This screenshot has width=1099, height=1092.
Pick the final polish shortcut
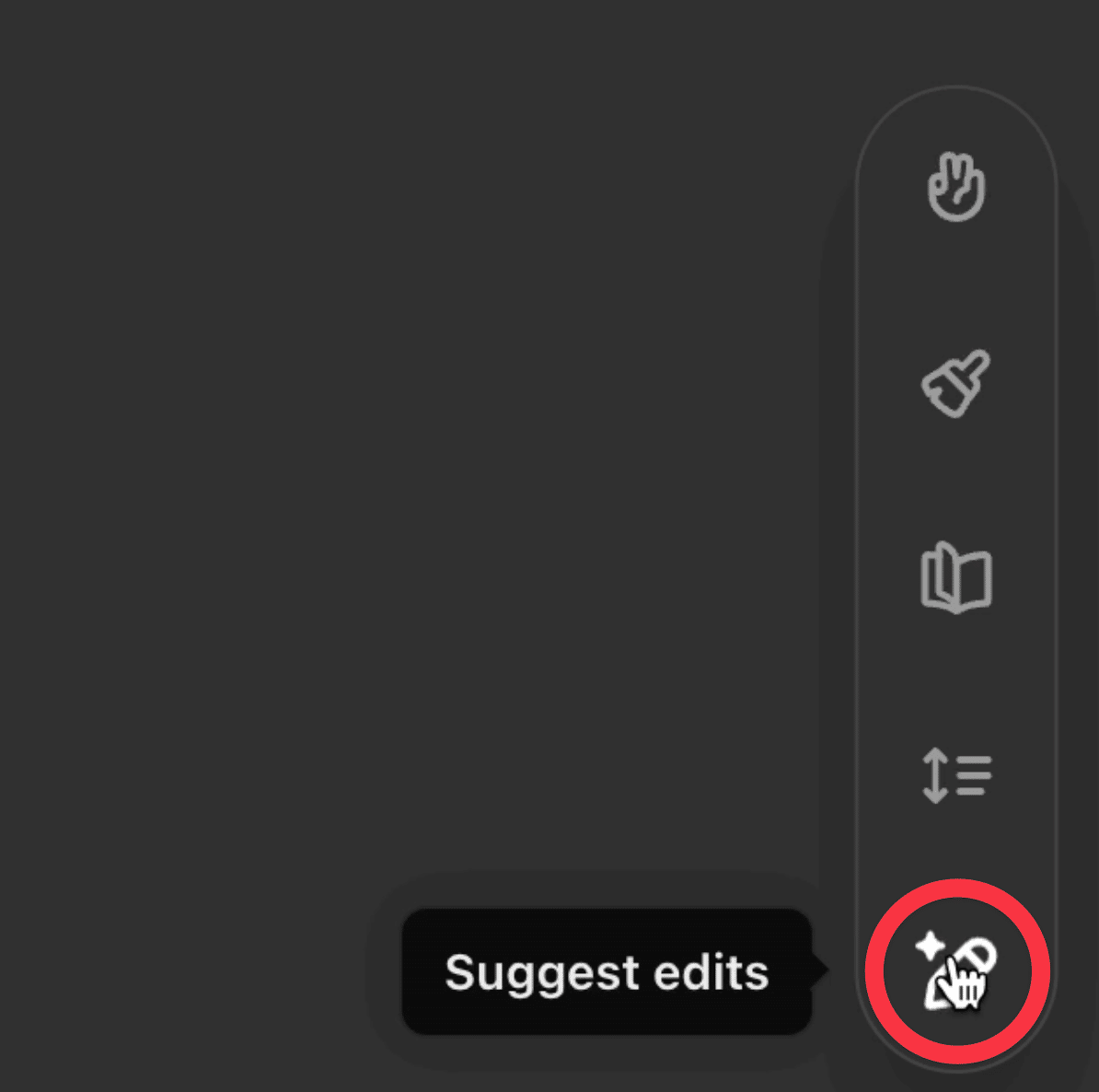(x=956, y=383)
